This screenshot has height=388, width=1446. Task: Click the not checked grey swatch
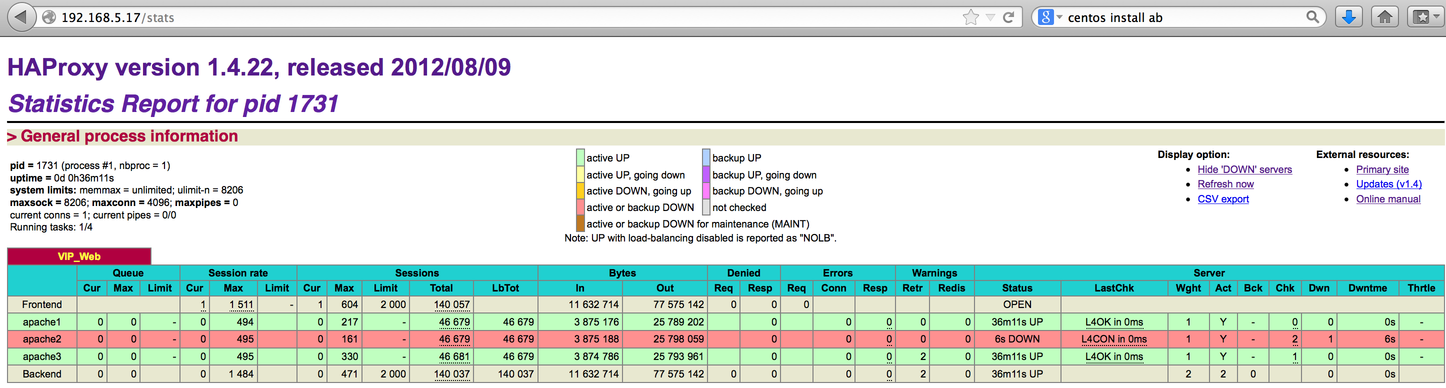[706, 207]
